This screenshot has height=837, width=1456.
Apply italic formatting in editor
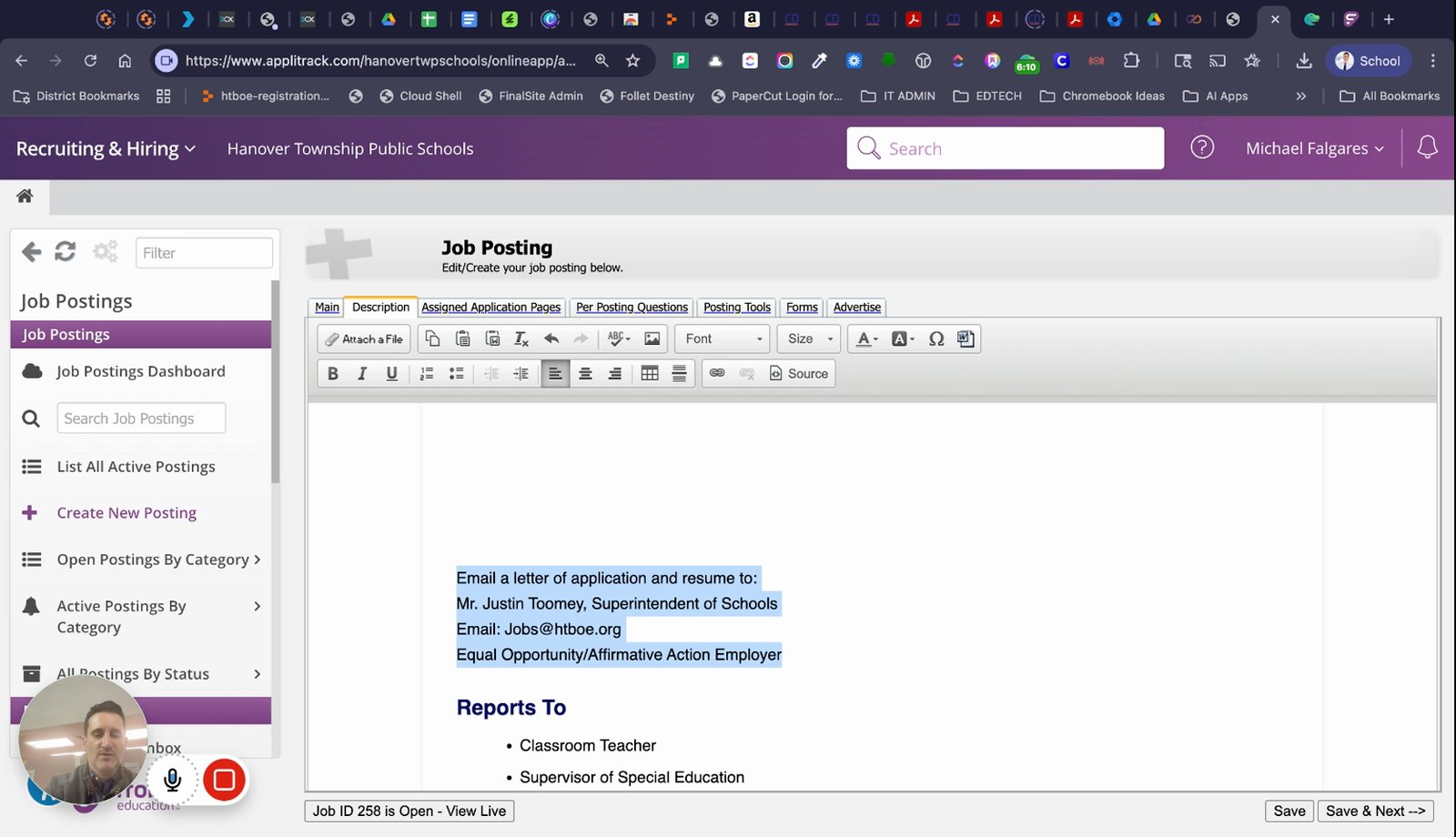362,373
